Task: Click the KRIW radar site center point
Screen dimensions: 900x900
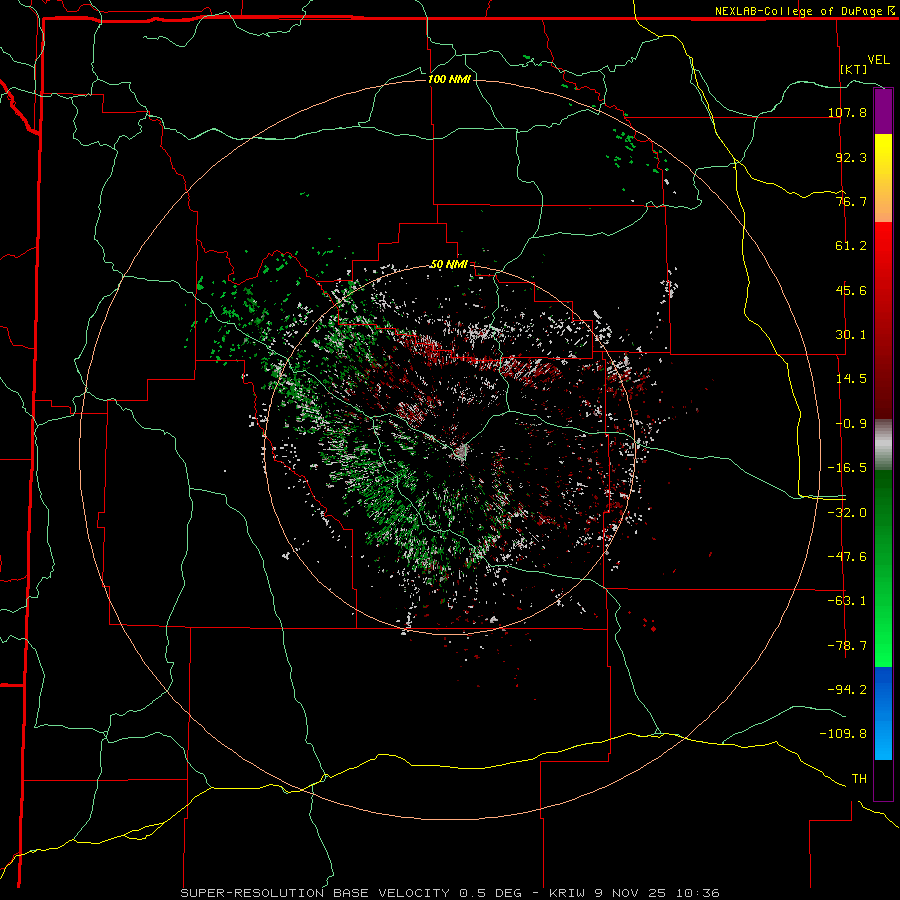Action: tap(461, 452)
